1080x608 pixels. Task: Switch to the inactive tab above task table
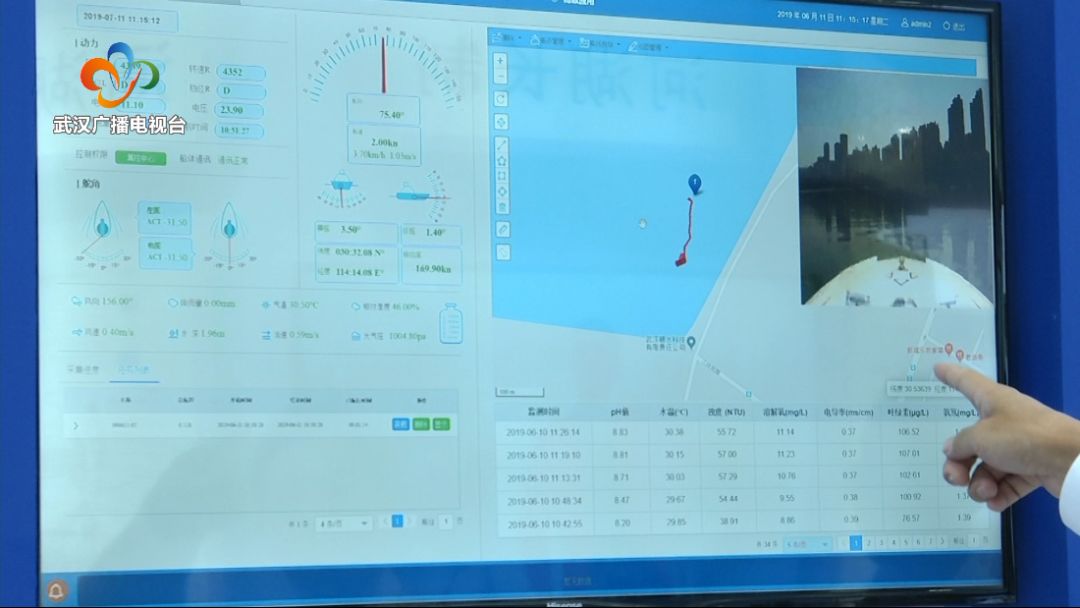(83, 369)
